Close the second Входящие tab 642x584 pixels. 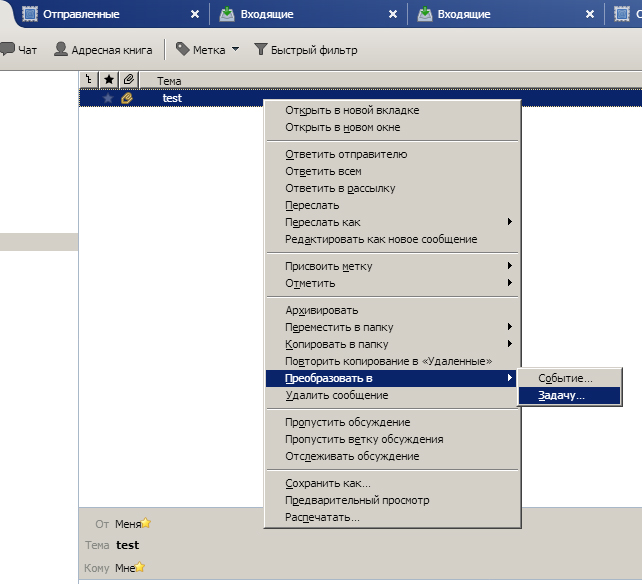pos(590,14)
